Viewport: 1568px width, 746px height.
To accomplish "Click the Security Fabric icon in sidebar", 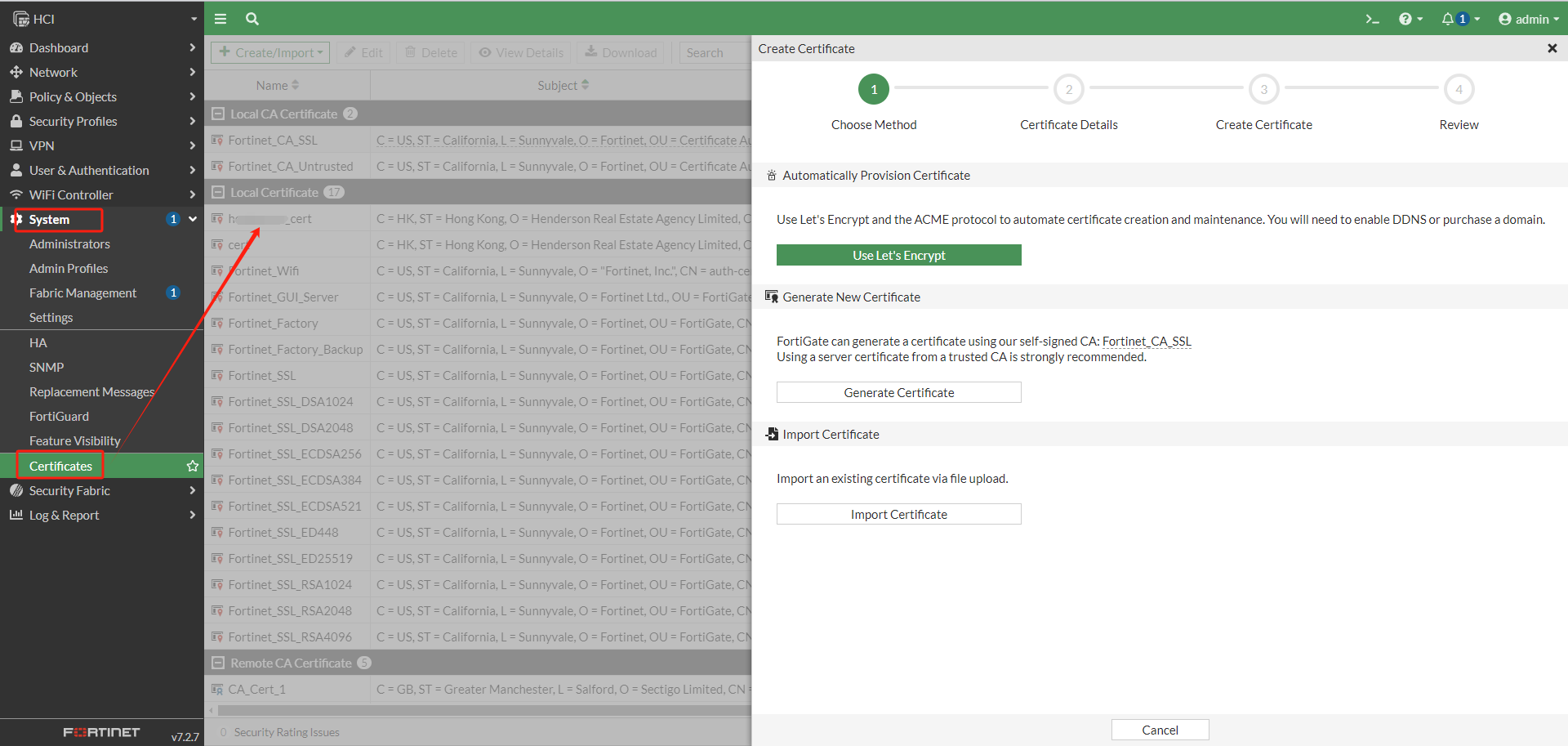I will 16,490.
